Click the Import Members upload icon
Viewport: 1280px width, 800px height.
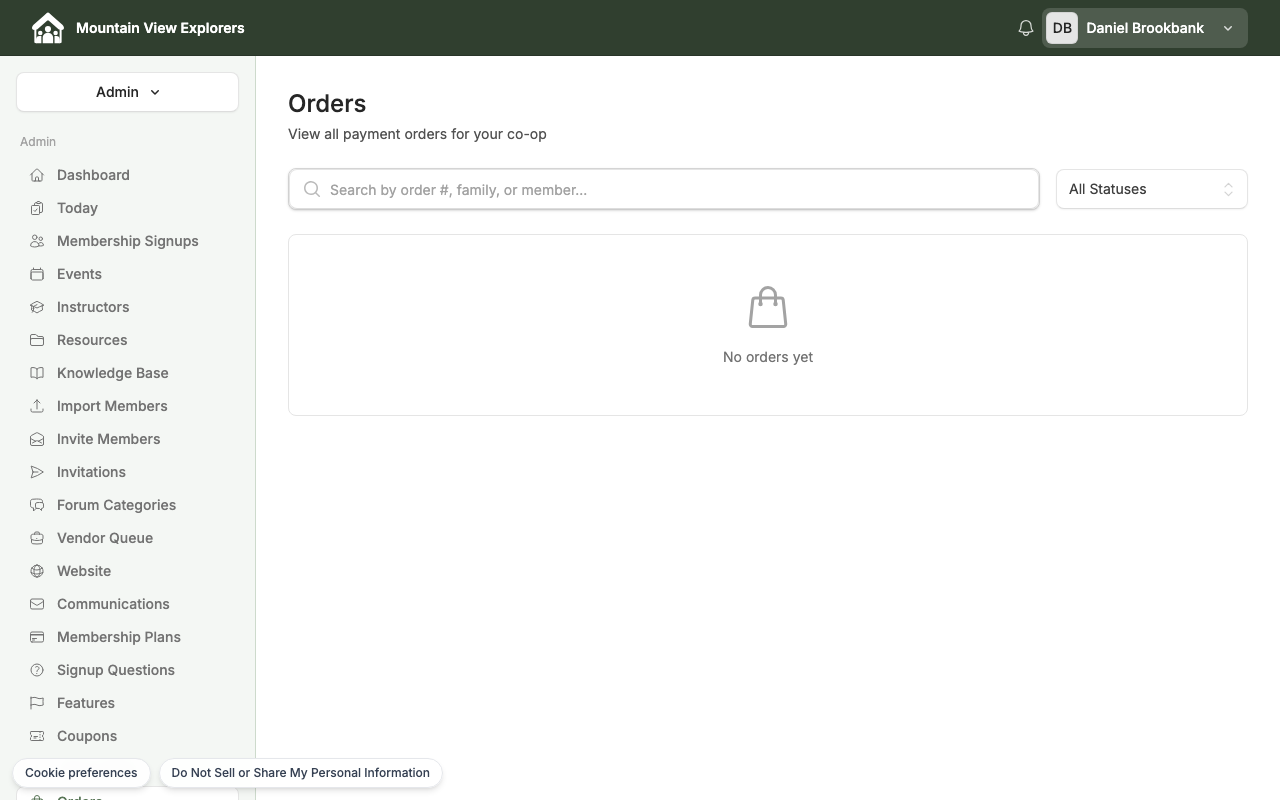[37, 406]
